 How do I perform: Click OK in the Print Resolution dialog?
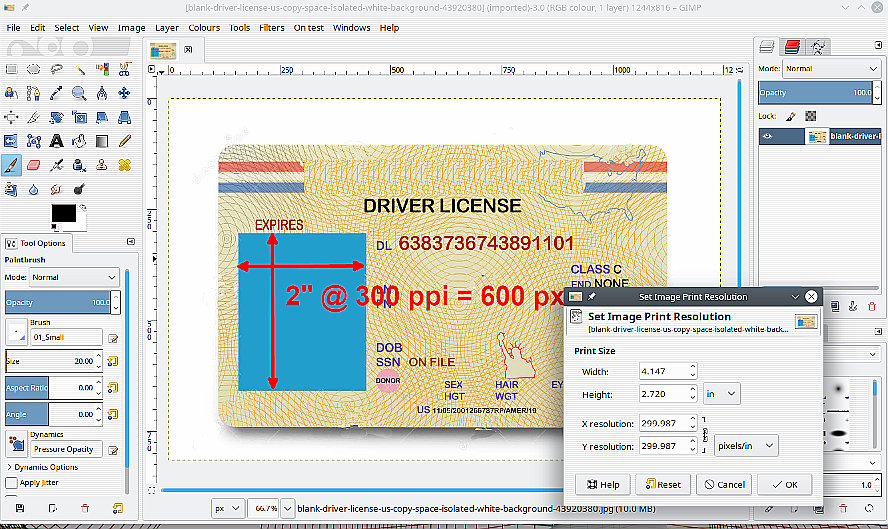[784, 484]
